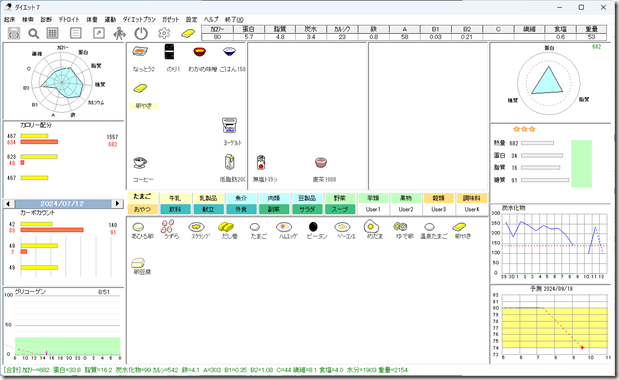Switch to the 調味料 category tab
Viewport: 619px width, 380px height.
(x=471, y=198)
